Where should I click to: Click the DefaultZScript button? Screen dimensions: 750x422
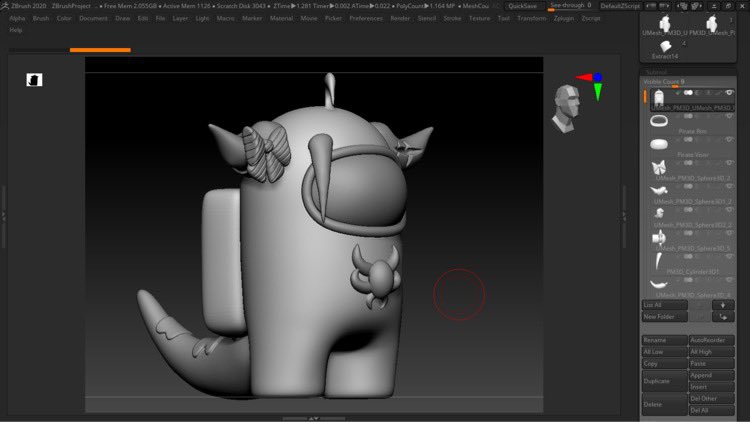(621, 6)
